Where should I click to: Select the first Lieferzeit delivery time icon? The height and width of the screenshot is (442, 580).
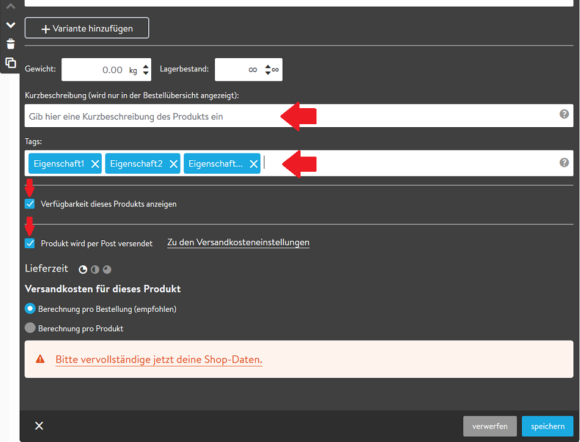tap(83, 270)
